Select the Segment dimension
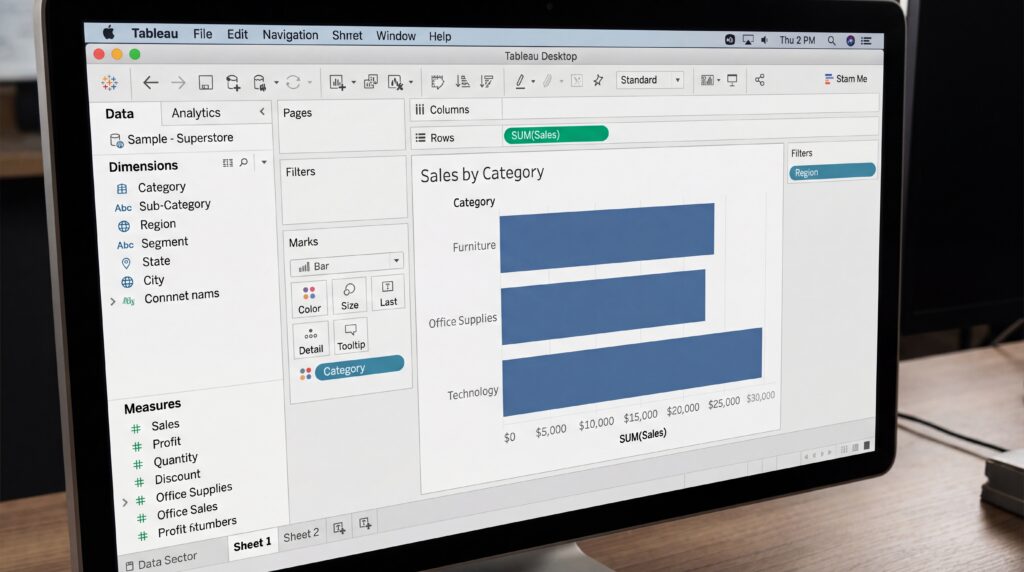The height and width of the screenshot is (572, 1024). 165,243
